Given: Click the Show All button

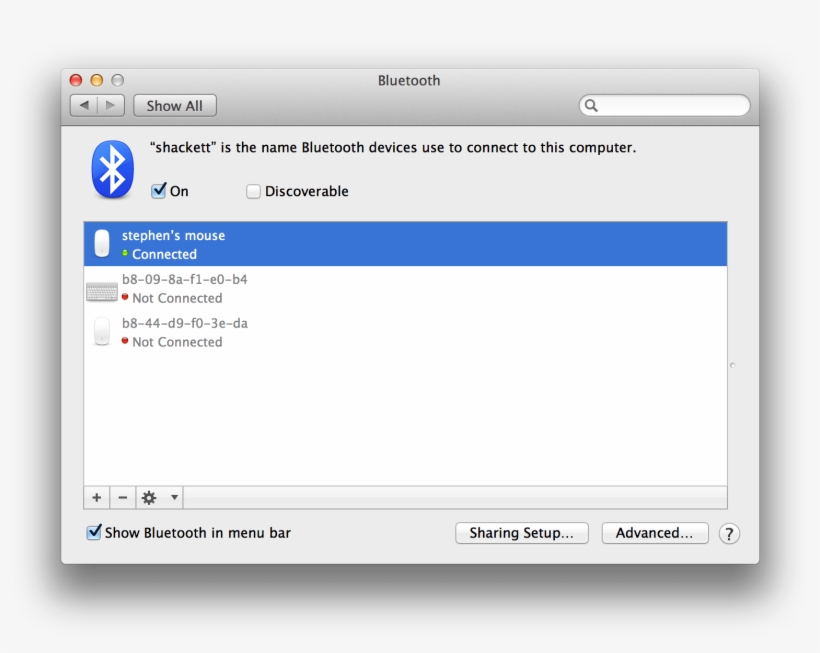Looking at the screenshot, I should (x=174, y=105).
